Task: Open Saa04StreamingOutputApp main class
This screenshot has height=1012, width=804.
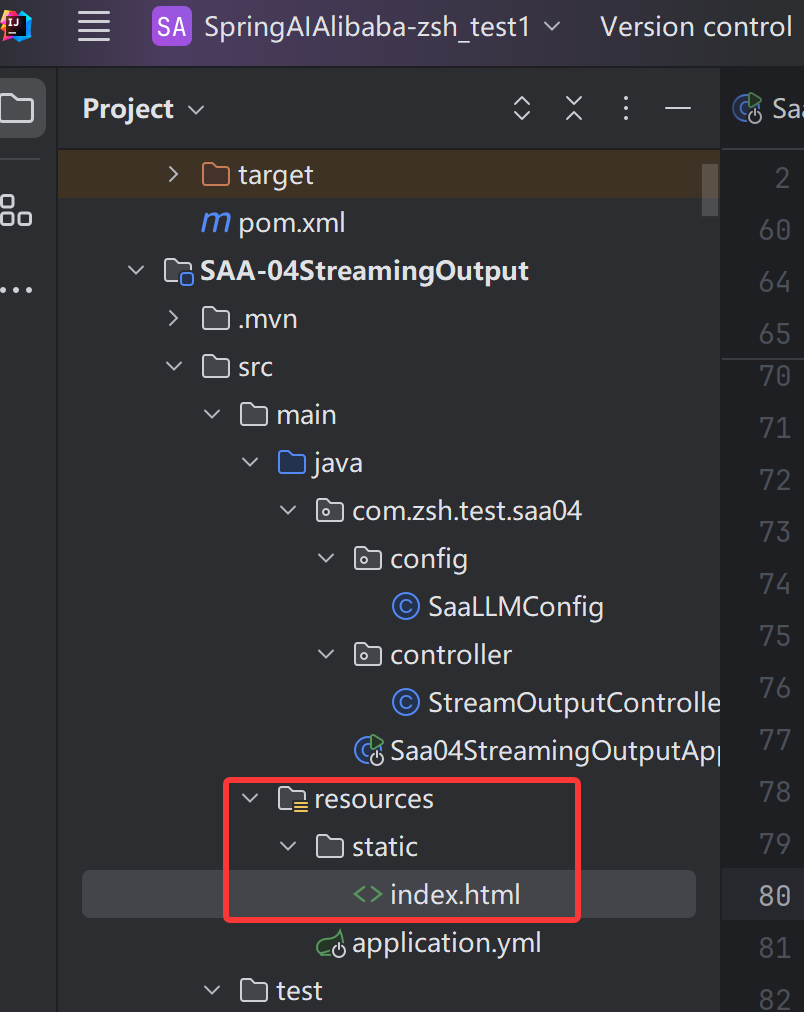Action: [555, 751]
